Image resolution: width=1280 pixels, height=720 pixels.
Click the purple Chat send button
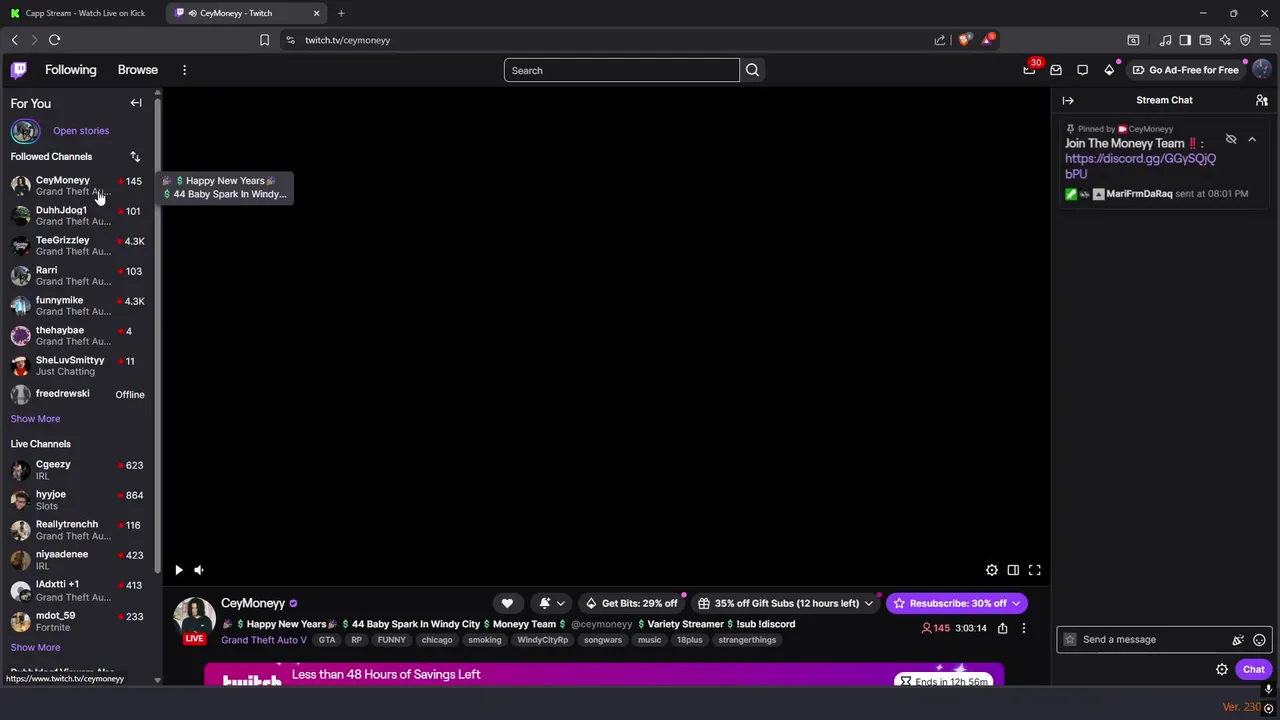(1254, 670)
